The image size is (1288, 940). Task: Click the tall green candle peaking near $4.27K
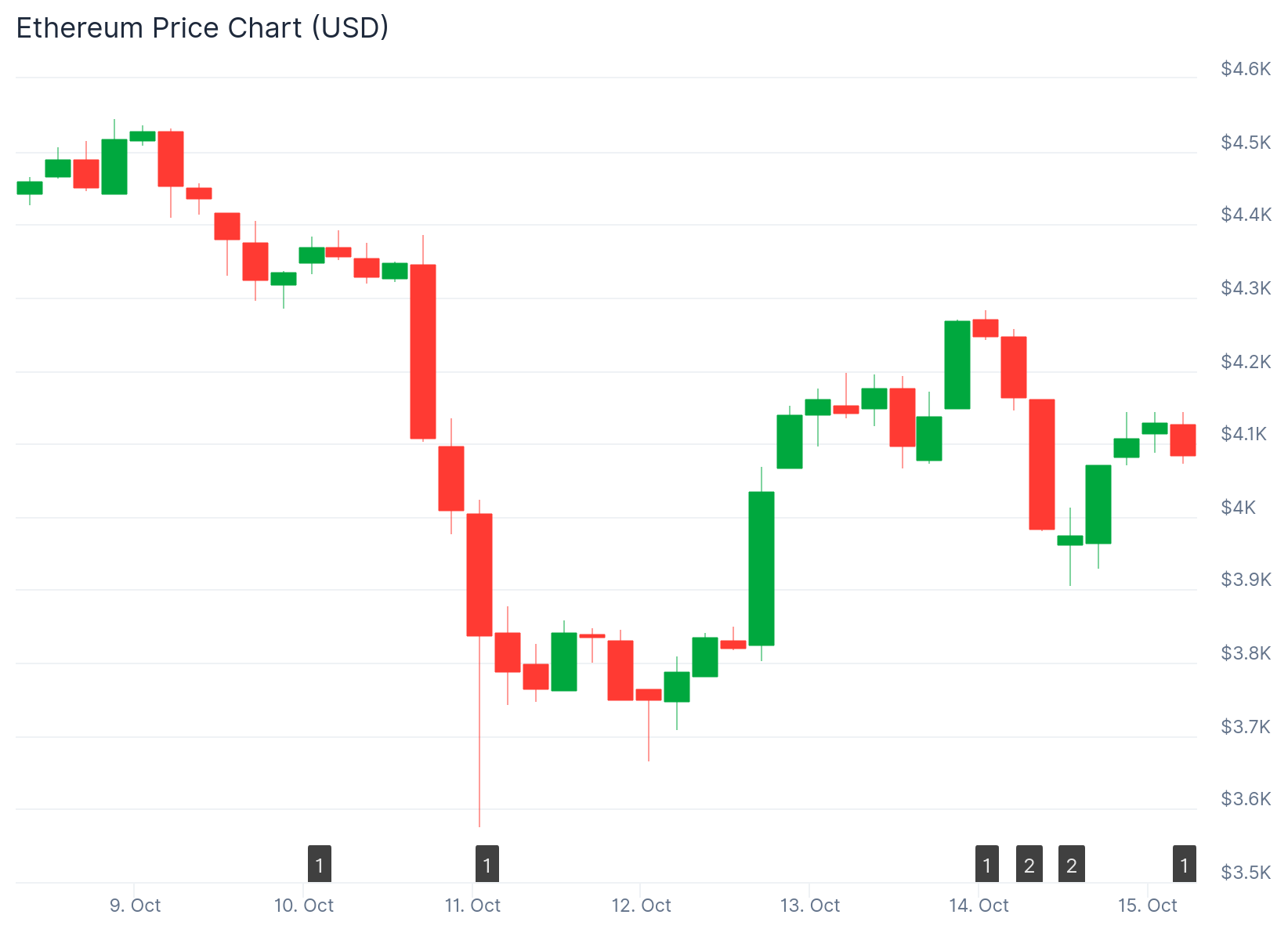pos(957,364)
